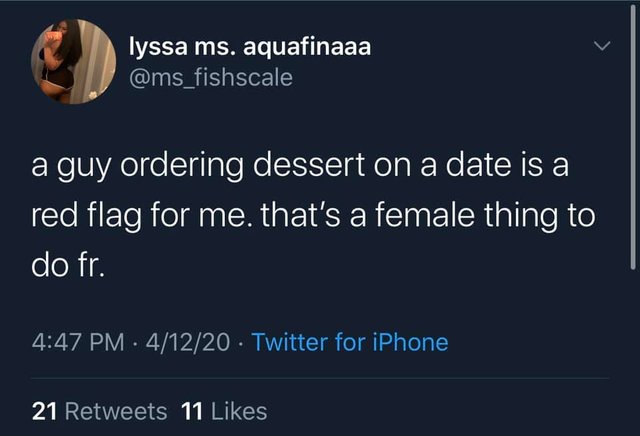The height and width of the screenshot is (436, 640).
Task: Click the number 21 beside Retweets
Action: [44, 411]
